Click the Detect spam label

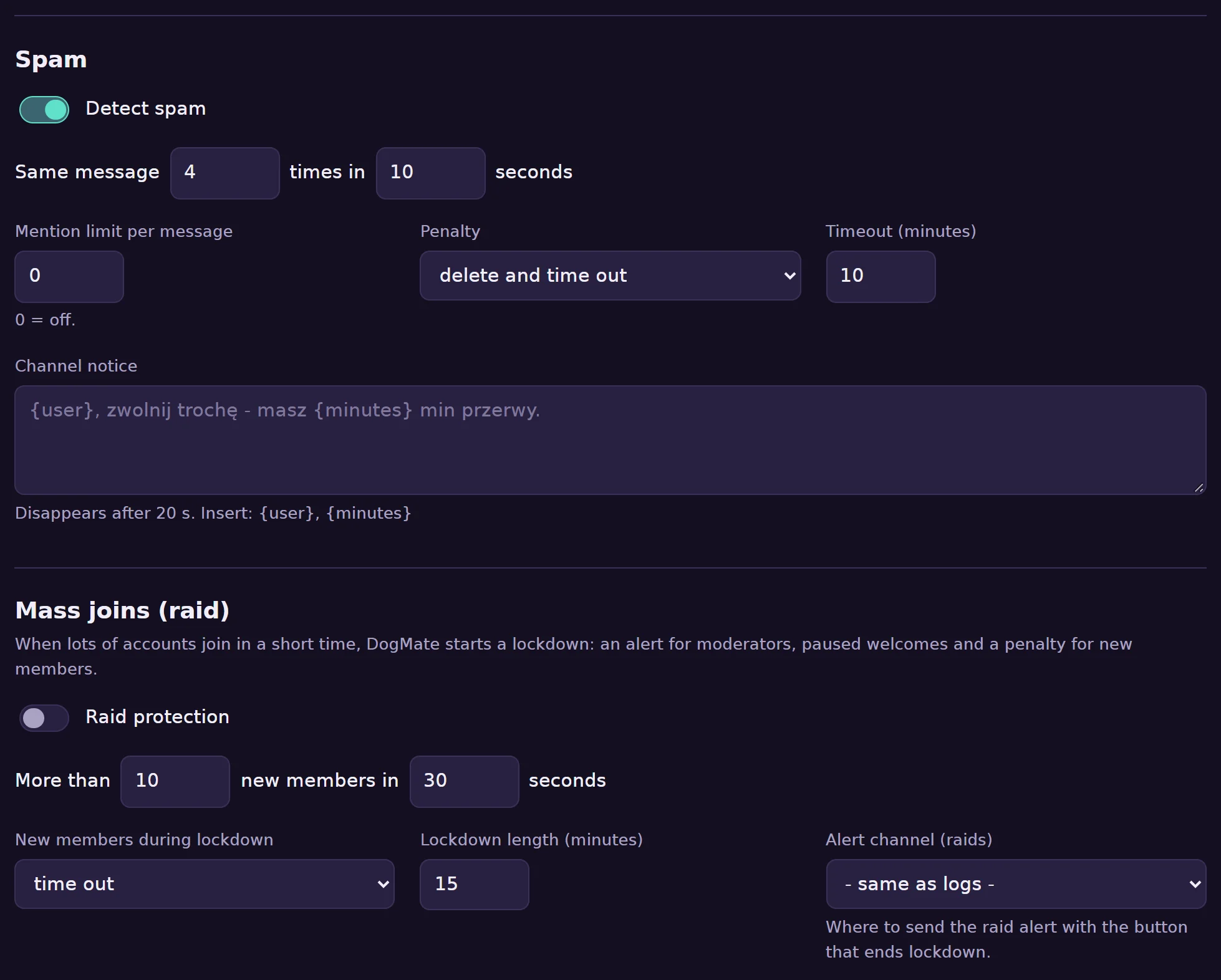click(x=146, y=108)
